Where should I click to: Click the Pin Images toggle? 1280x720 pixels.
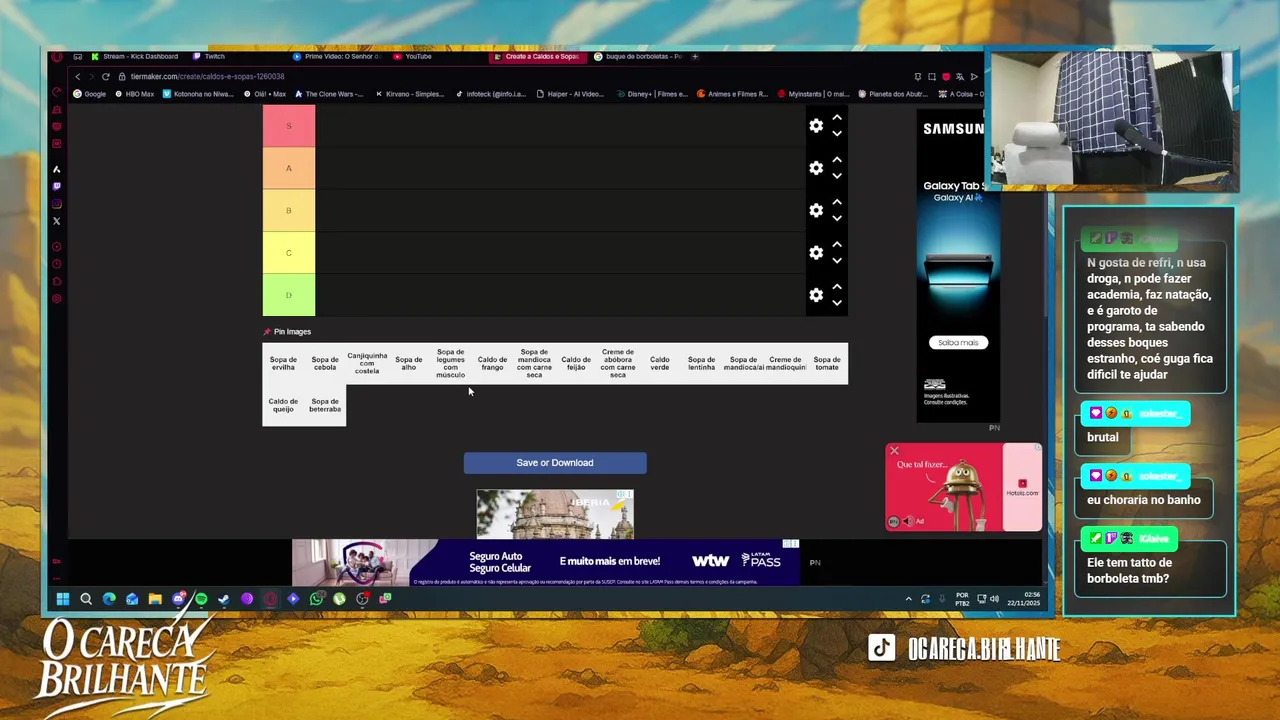click(x=287, y=331)
